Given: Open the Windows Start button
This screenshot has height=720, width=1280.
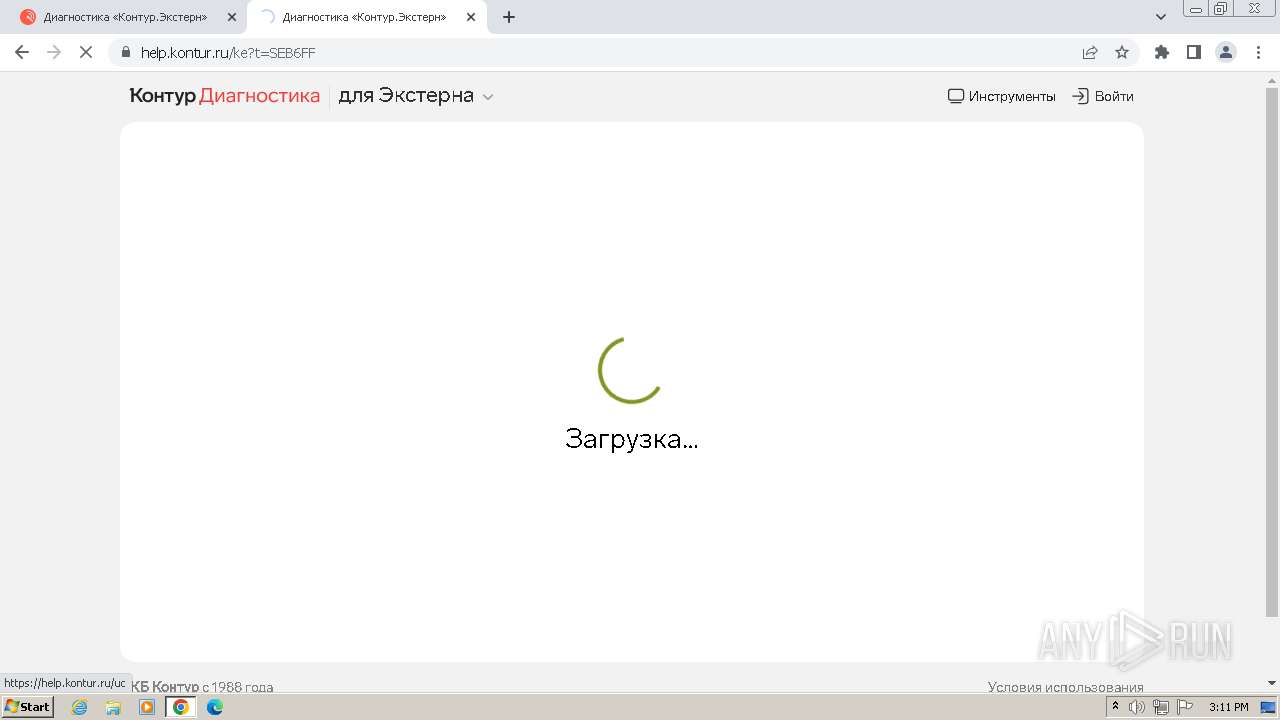Looking at the screenshot, I should tap(27, 707).
